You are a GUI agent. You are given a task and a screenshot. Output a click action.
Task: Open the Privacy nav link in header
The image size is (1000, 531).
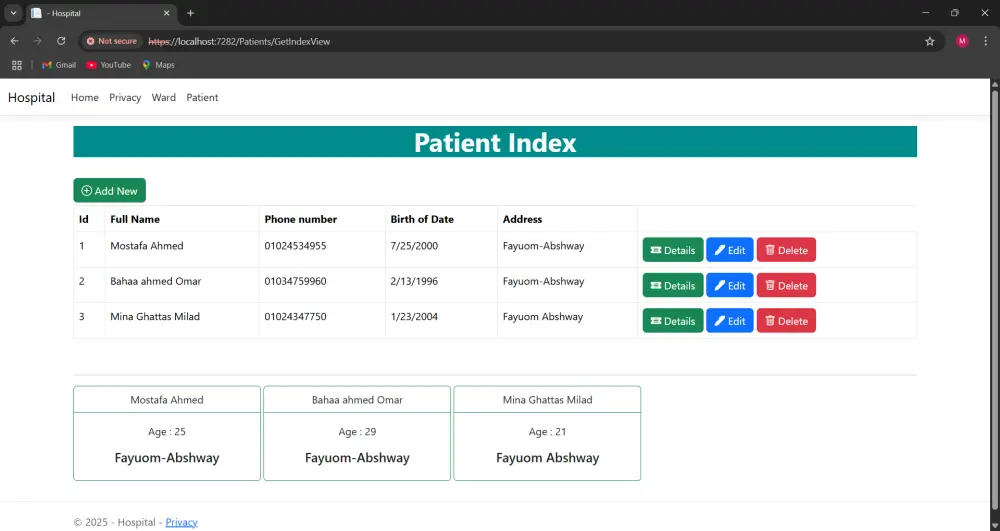point(125,98)
